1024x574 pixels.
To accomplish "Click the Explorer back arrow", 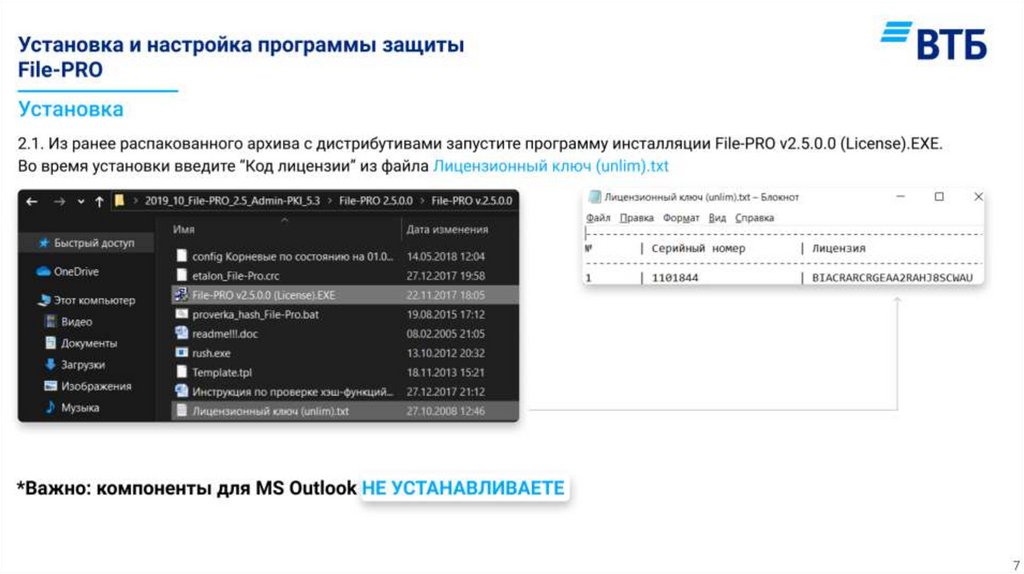I will (x=31, y=201).
